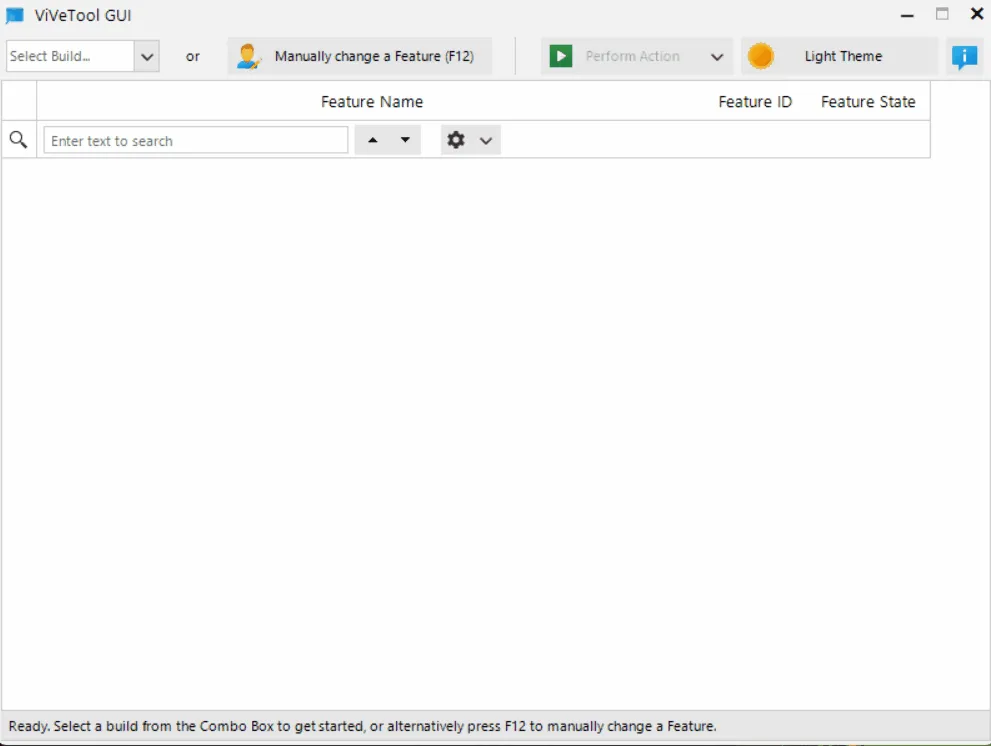Viewport: 991px width, 746px height.
Task: Click the ViVeTool GUI app icon in title bar
Action: tap(15, 15)
